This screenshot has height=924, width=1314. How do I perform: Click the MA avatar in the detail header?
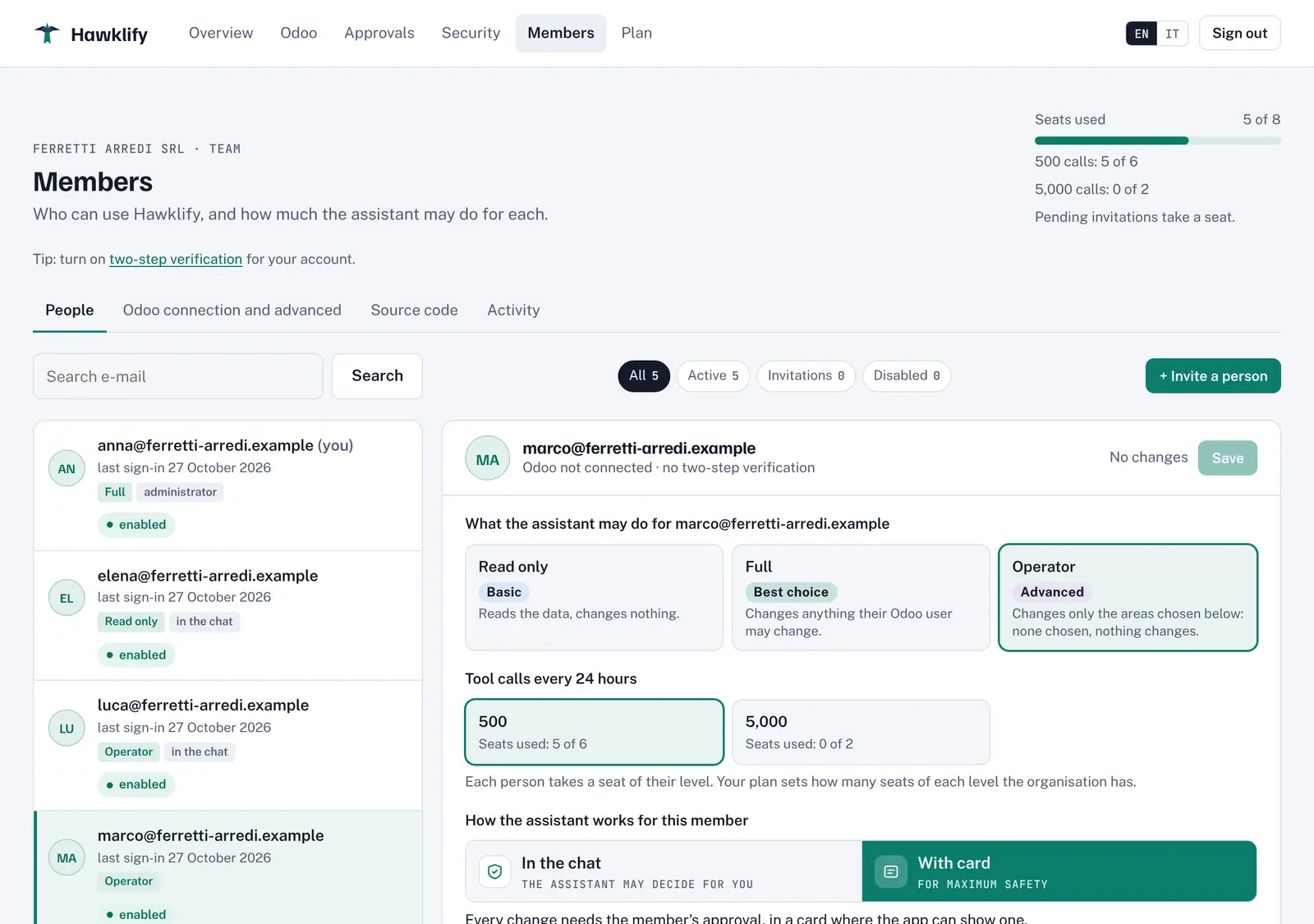[x=488, y=458]
